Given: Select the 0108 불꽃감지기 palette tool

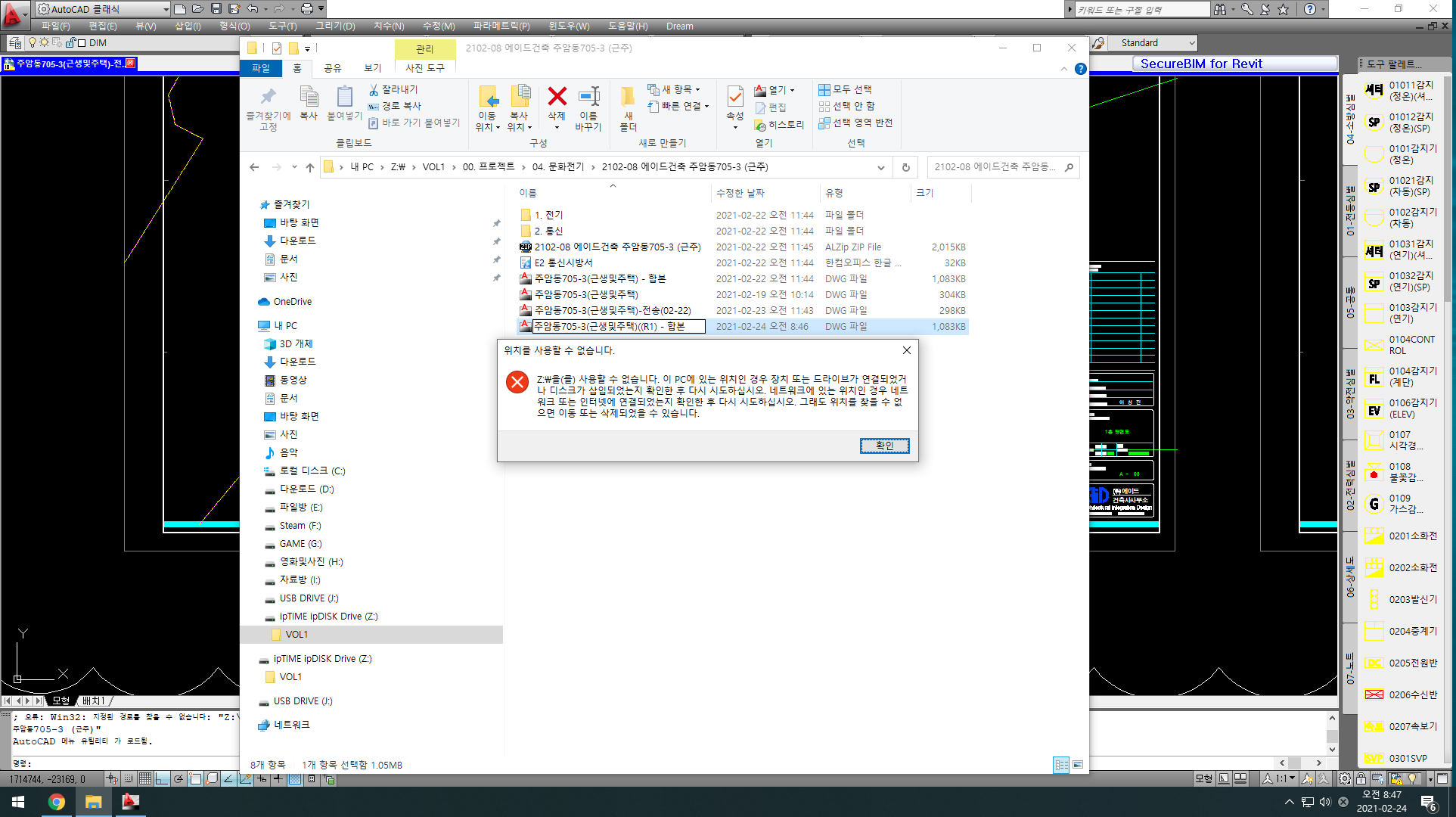Looking at the screenshot, I should tap(1401, 473).
